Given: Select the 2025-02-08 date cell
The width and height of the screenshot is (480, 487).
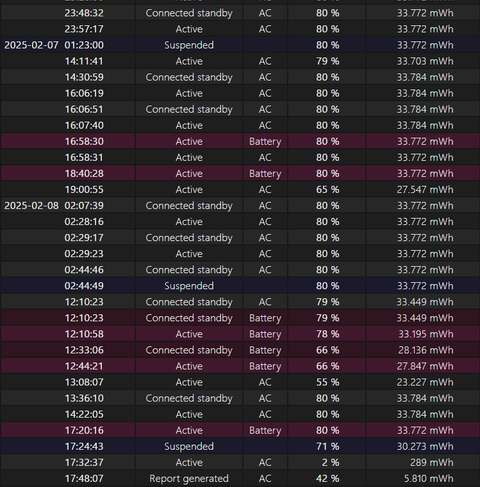Looking at the screenshot, I should (x=31, y=206).
